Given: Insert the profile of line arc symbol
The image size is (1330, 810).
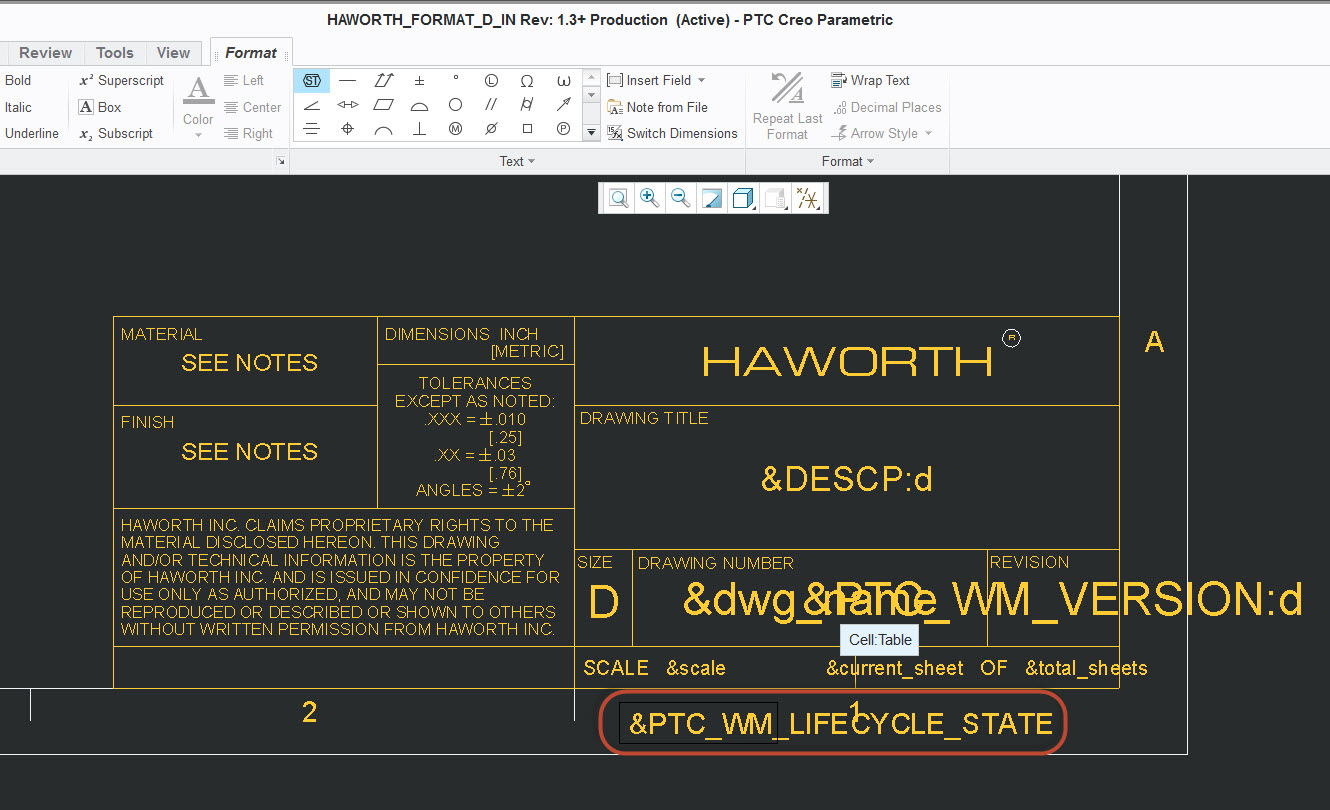Looking at the screenshot, I should coord(384,129).
